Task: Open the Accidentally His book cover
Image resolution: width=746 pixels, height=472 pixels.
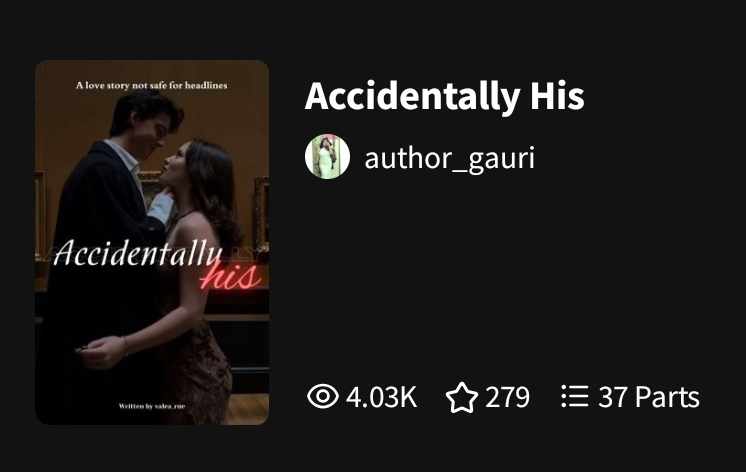Action: tap(152, 242)
